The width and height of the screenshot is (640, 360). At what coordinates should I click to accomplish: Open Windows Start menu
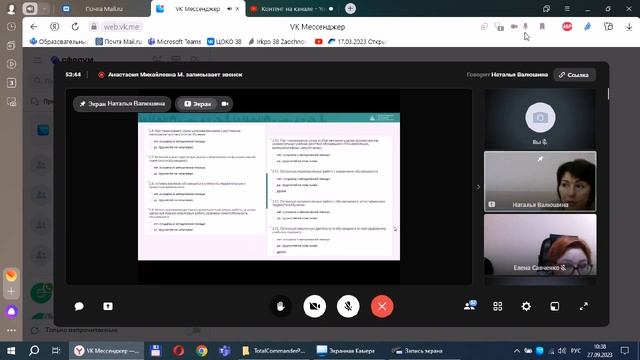click(x=11, y=351)
